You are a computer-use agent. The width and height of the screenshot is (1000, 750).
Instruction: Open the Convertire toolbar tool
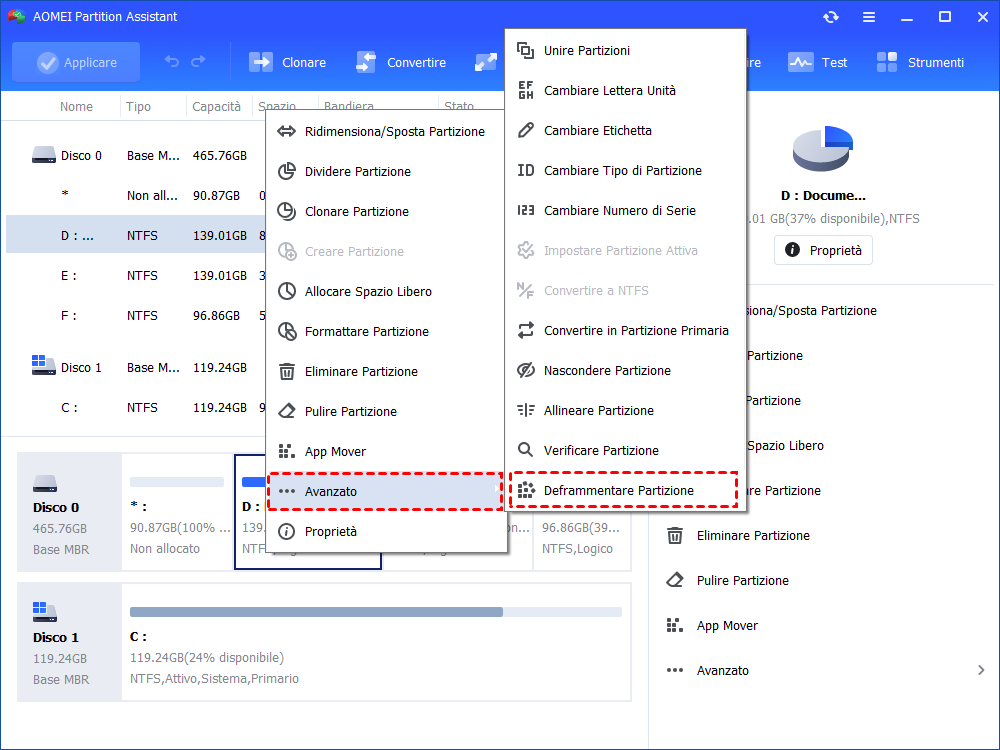pyautogui.click(x=401, y=62)
